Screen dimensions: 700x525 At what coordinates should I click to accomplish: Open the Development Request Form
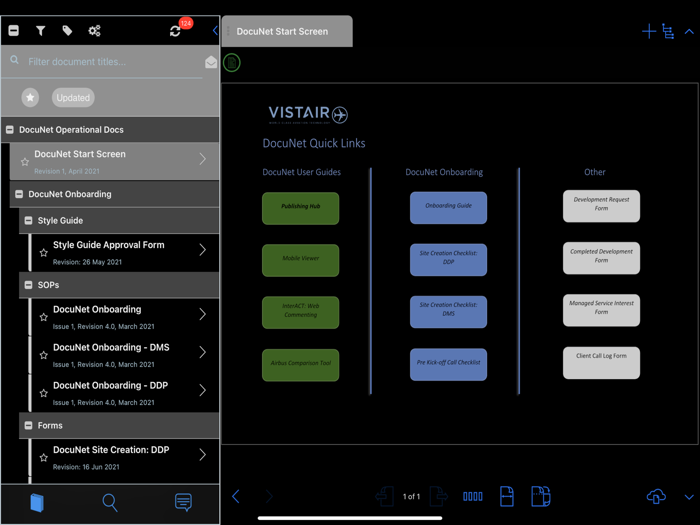(x=601, y=206)
